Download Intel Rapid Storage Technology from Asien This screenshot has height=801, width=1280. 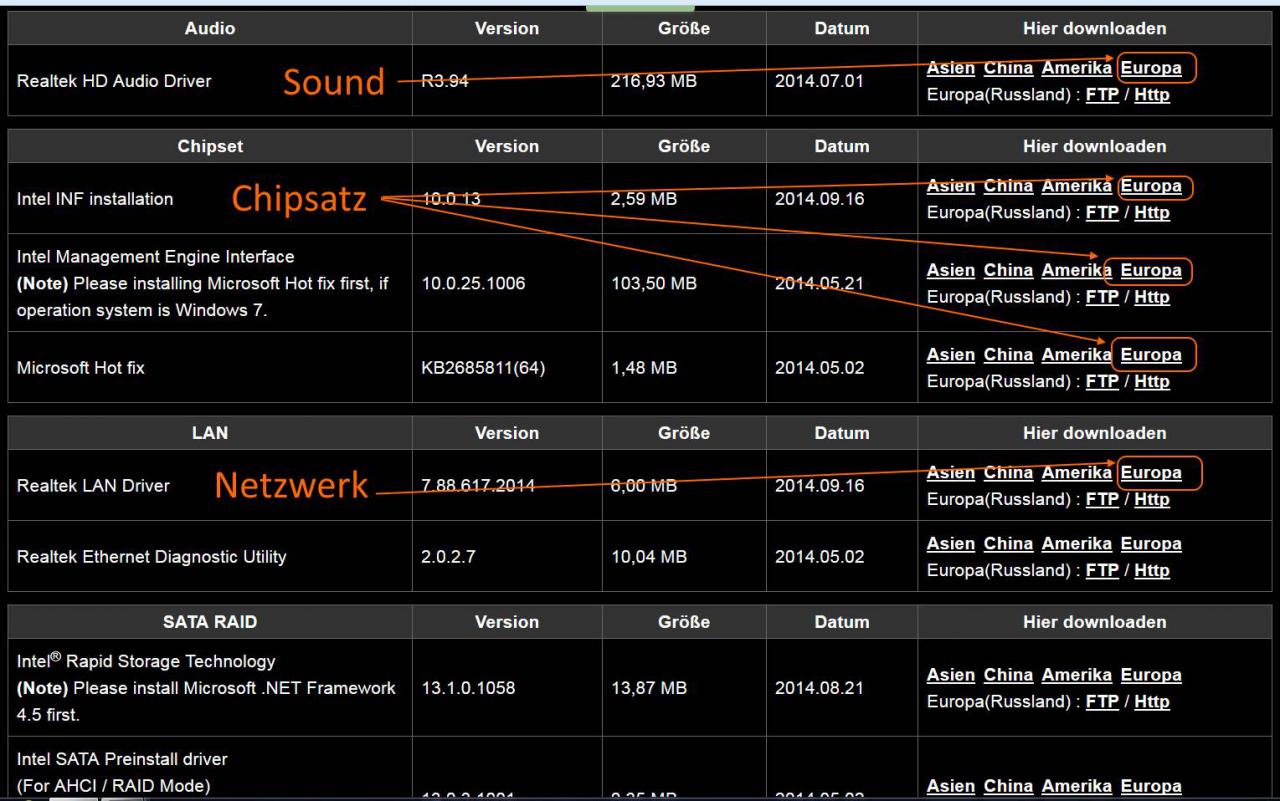coord(951,675)
